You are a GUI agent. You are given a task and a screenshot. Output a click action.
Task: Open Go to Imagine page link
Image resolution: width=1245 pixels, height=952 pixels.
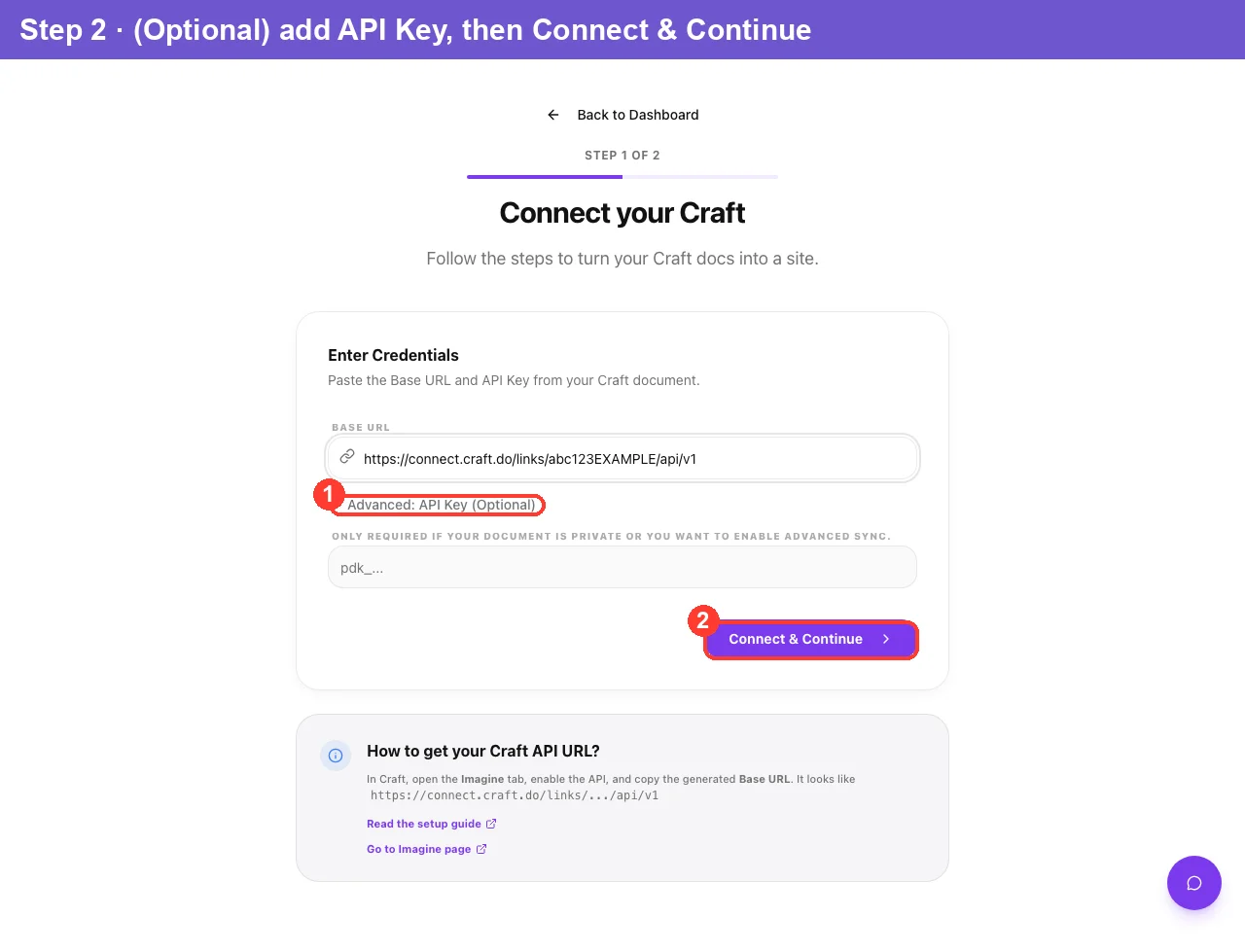point(419,849)
